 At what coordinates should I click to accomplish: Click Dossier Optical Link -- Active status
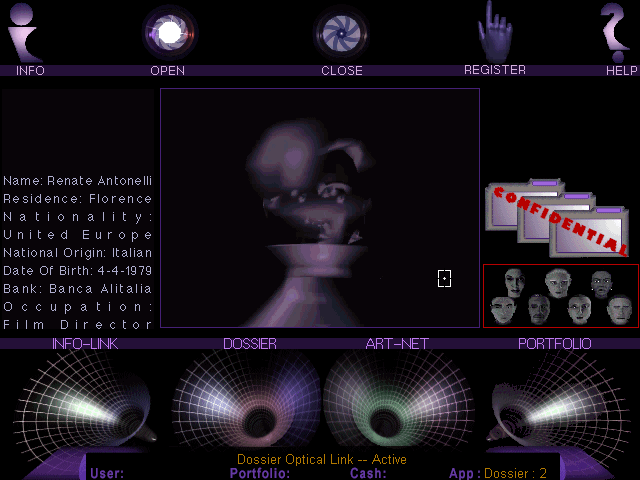pos(322,460)
